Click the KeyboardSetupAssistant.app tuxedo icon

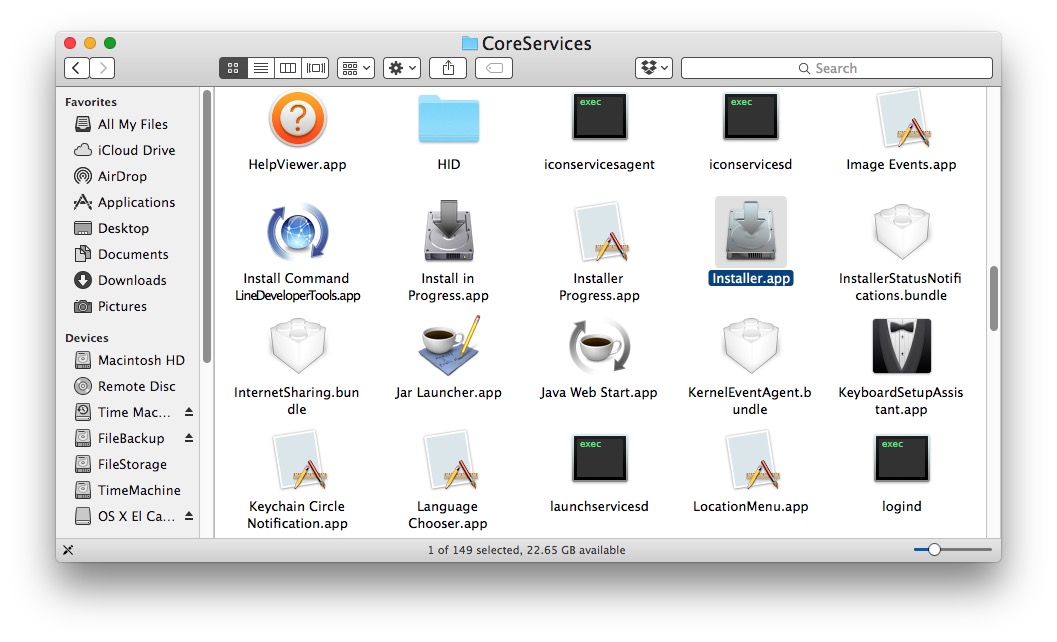tap(900, 346)
